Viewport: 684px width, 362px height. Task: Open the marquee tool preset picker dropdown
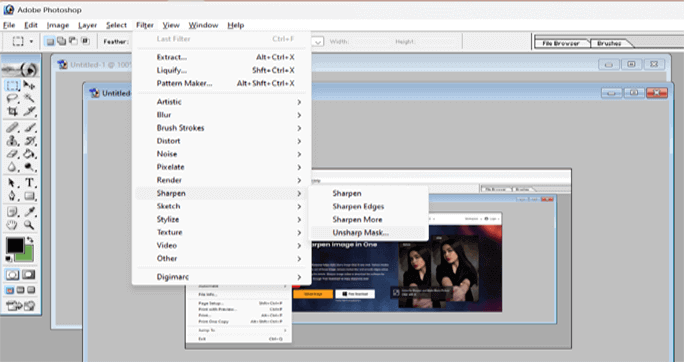click(31, 41)
